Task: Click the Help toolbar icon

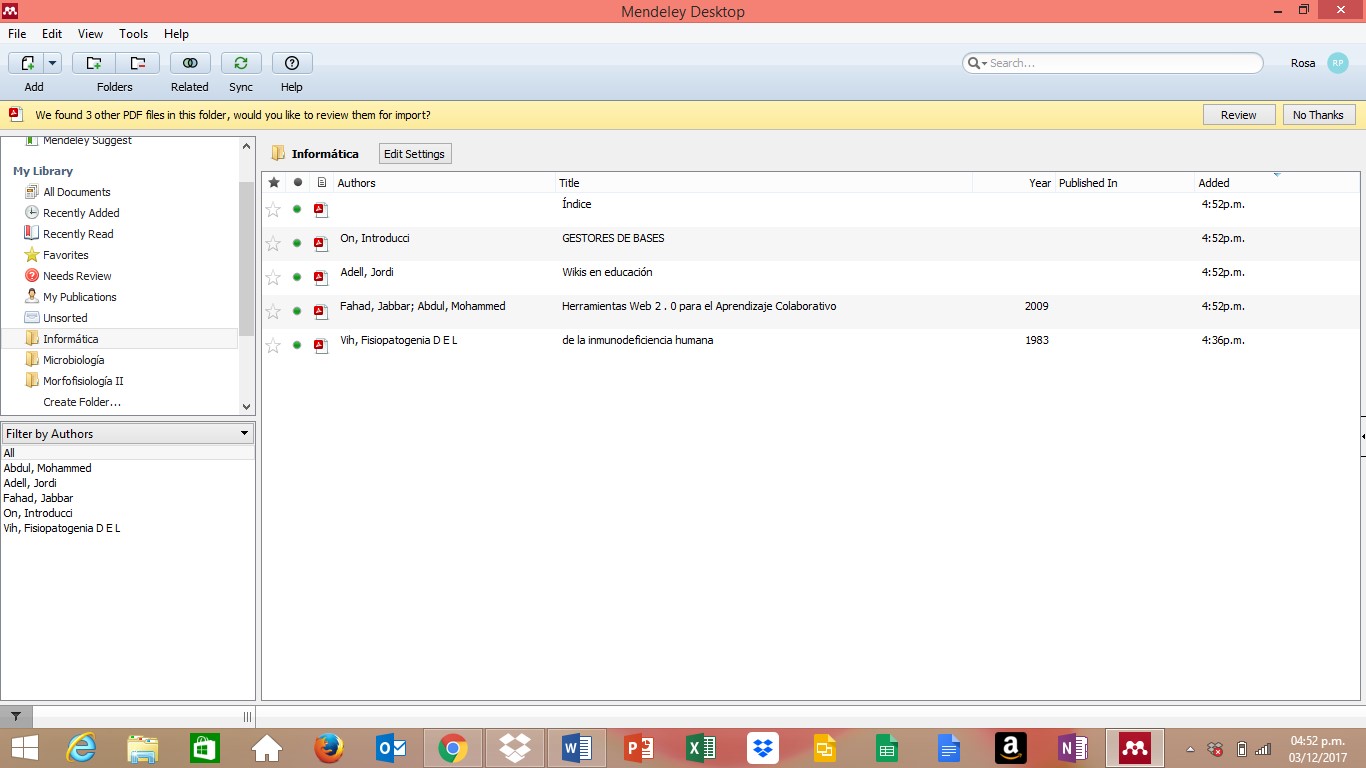Action: [292, 63]
